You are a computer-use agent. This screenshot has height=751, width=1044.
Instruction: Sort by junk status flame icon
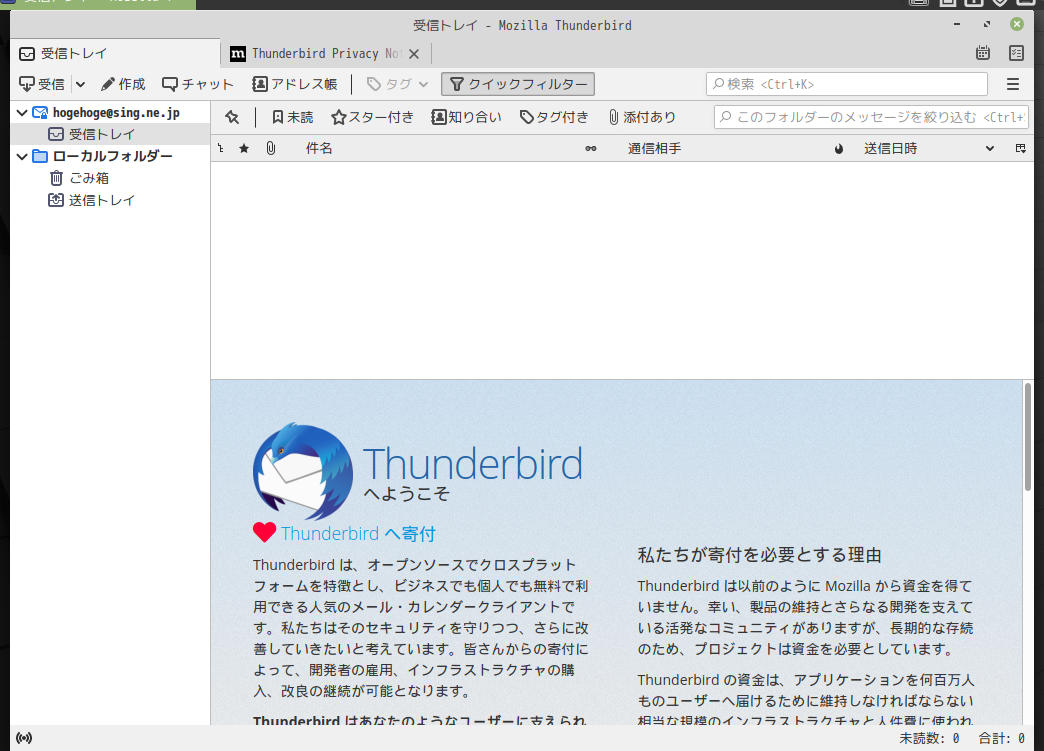click(x=839, y=148)
